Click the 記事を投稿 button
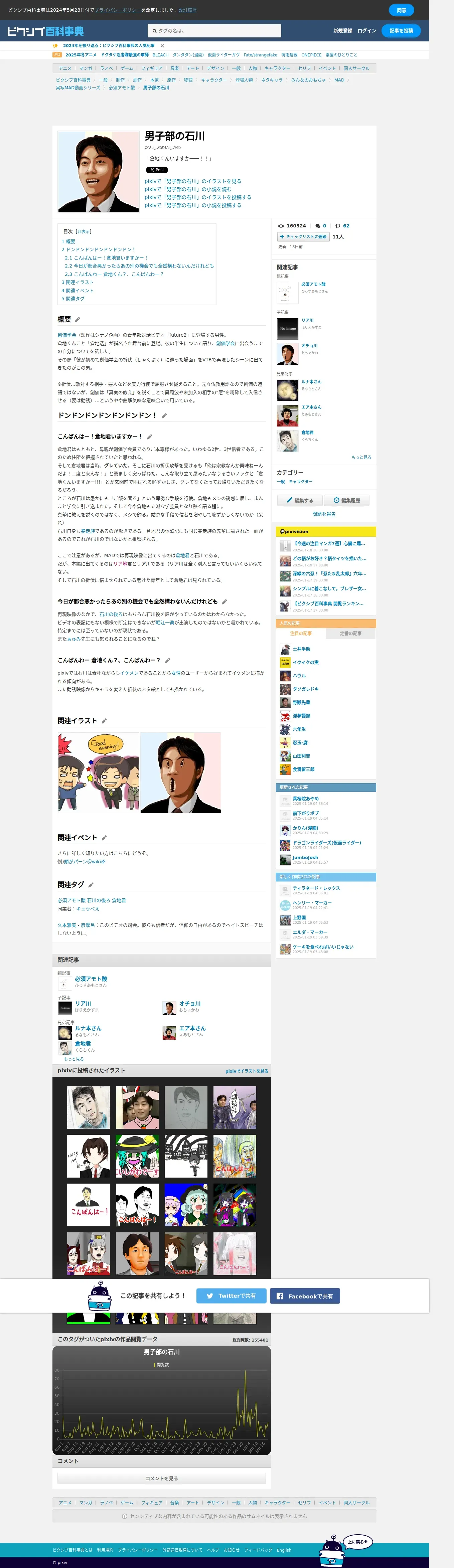The width and height of the screenshot is (454, 1568). click(401, 30)
